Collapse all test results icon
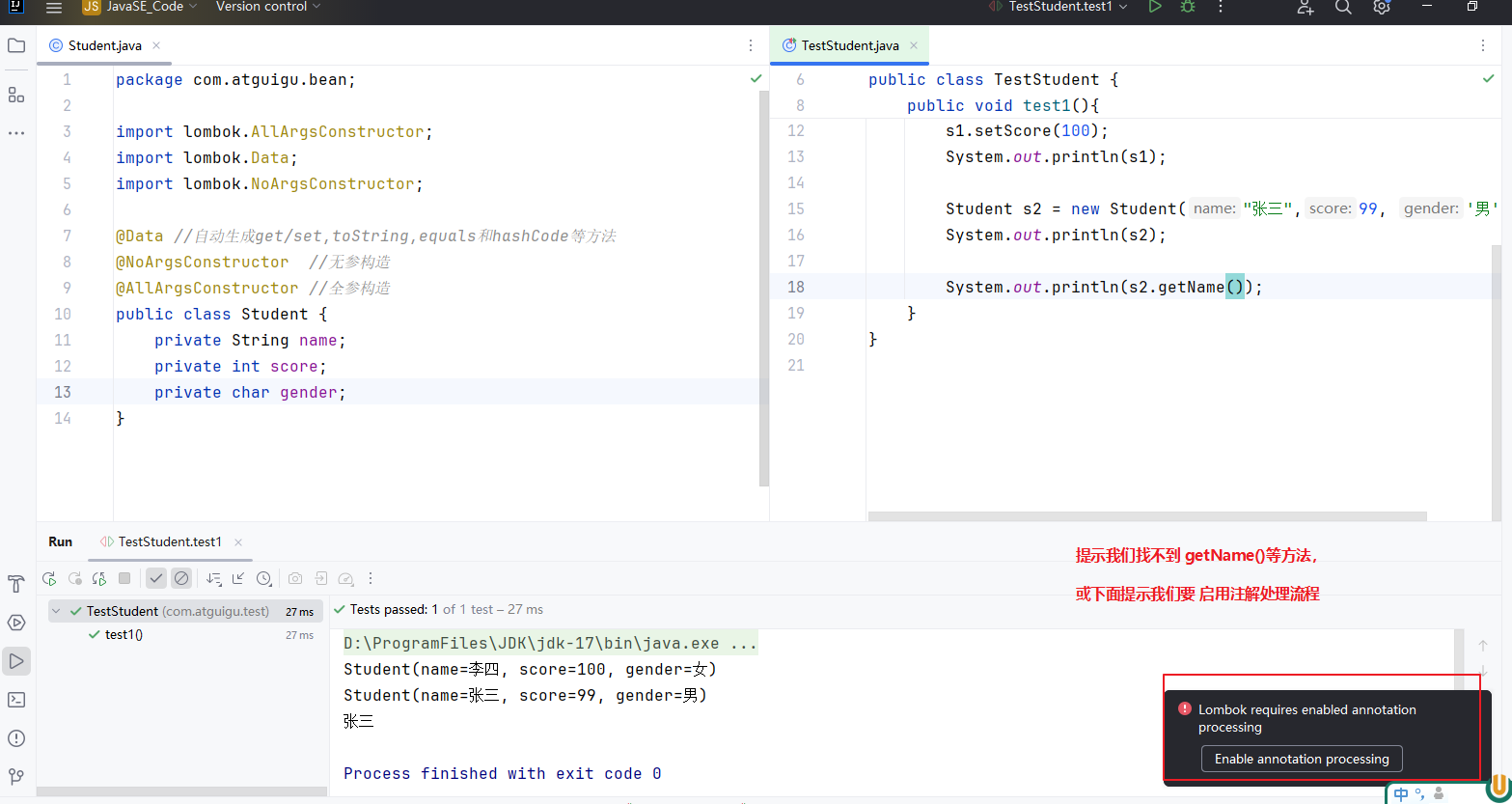The height and width of the screenshot is (804, 1512). point(238,578)
